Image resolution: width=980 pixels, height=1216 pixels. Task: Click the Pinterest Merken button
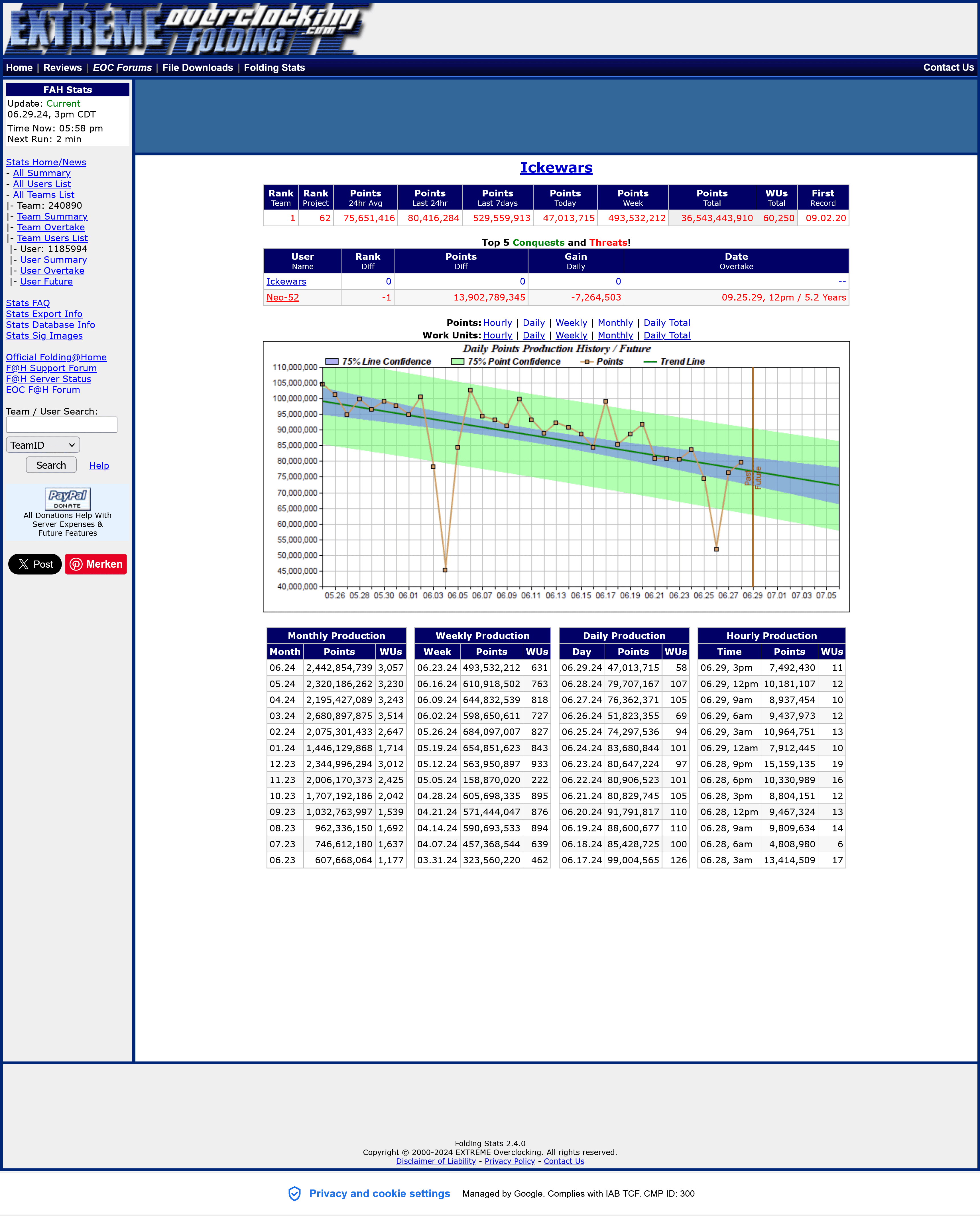[96, 564]
